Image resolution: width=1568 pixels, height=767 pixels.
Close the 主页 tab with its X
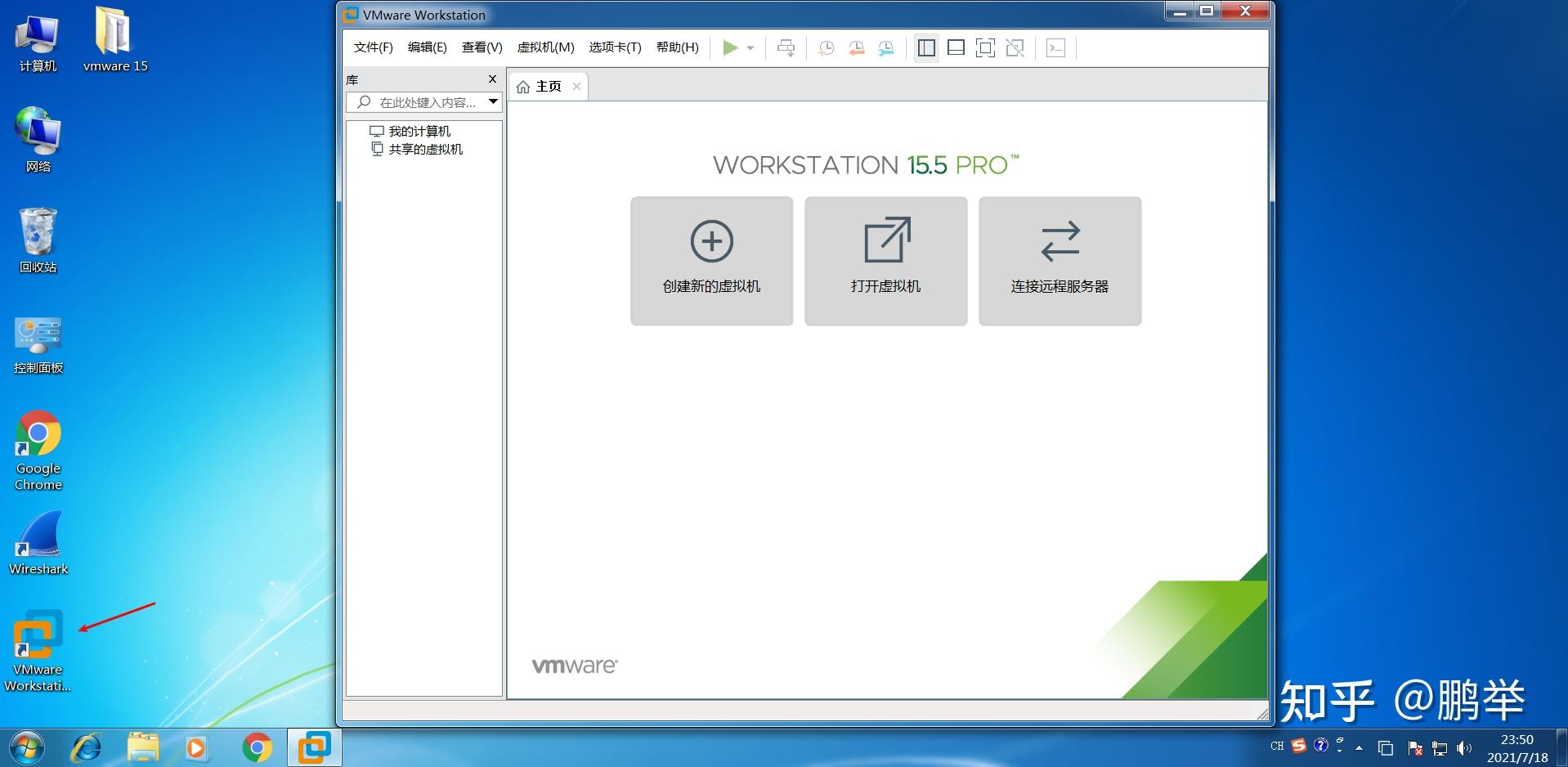pyautogui.click(x=576, y=87)
